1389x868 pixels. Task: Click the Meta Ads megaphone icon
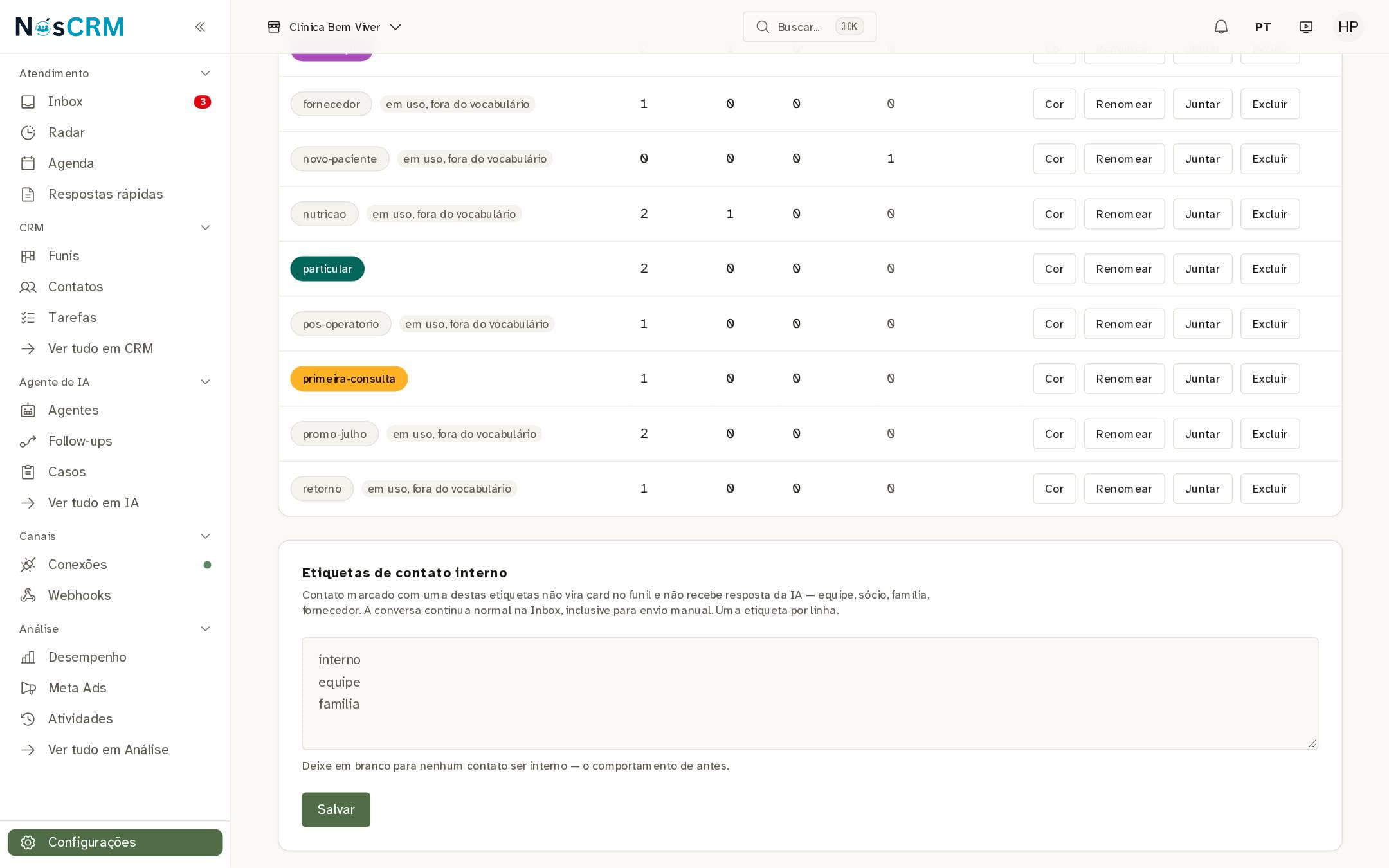click(28, 688)
